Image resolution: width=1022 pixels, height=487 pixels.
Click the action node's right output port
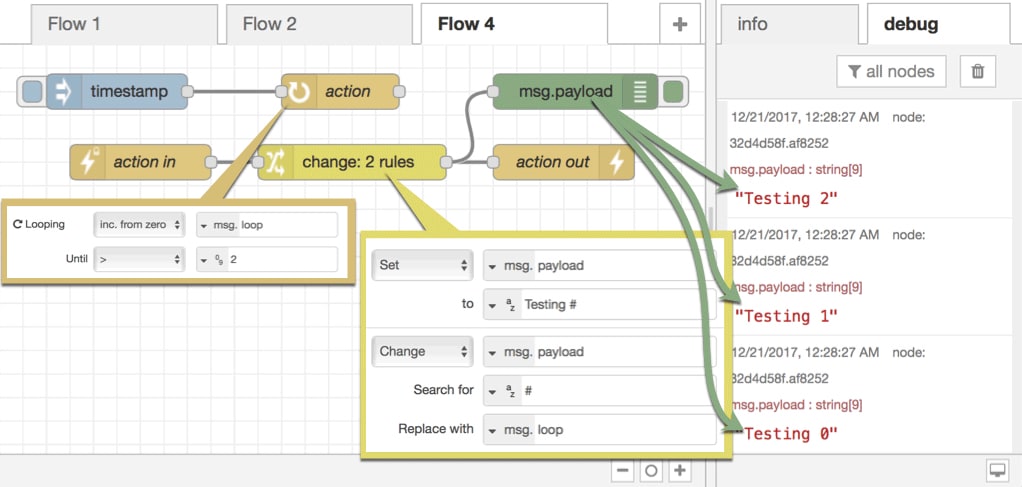[400, 91]
